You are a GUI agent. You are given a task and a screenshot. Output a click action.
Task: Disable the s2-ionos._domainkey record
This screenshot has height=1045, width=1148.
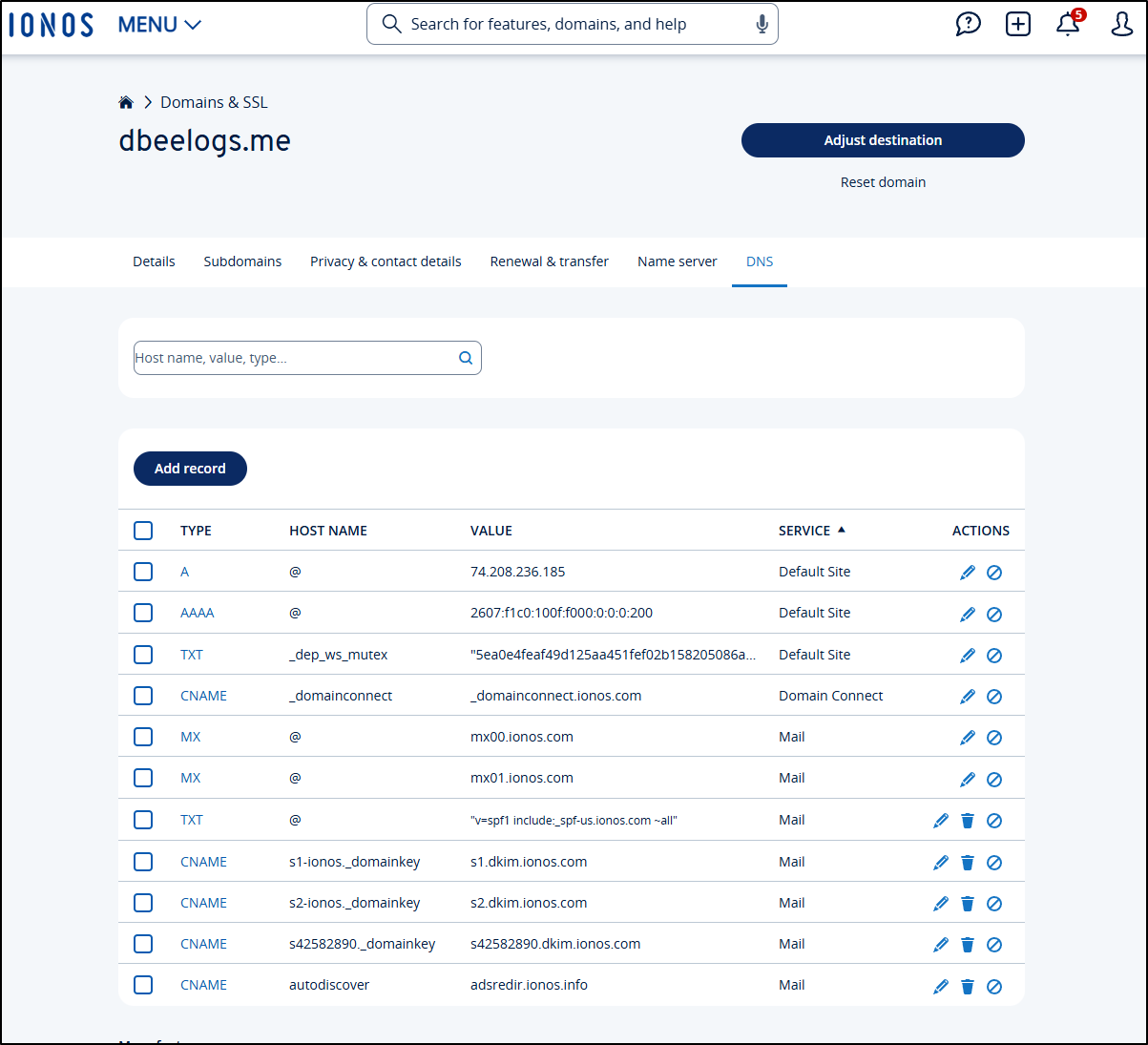pyautogui.click(x=994, y=904)
